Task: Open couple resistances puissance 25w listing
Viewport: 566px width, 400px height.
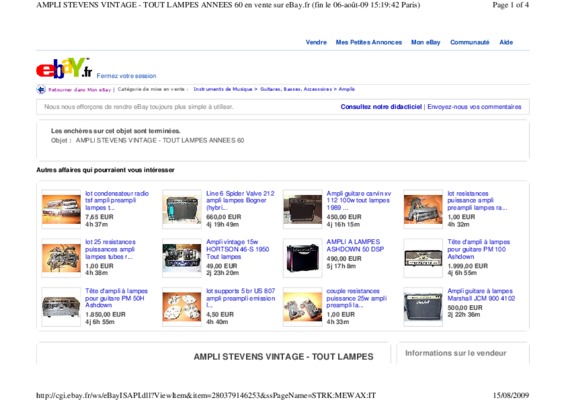Action: 356,298
